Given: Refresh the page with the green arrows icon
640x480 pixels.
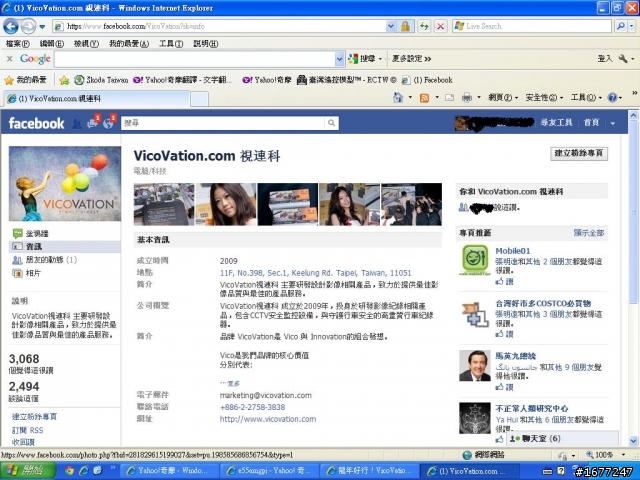Looking at the screenshot, I should (424, 27).
